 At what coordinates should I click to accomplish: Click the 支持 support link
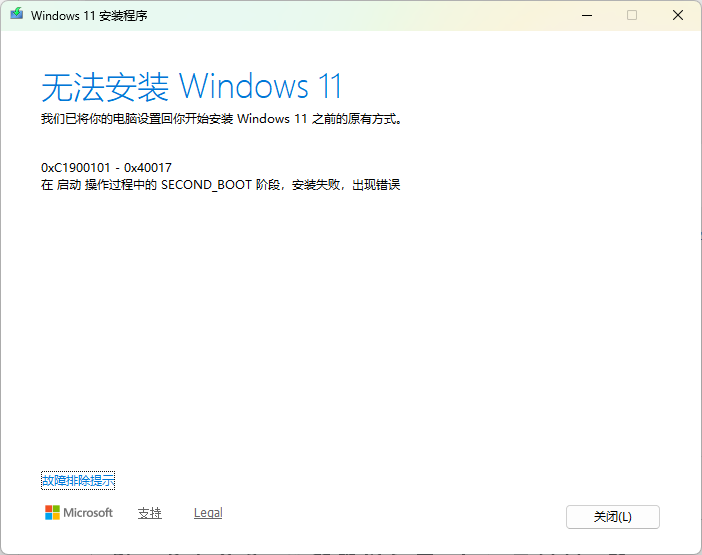[150, 513]
